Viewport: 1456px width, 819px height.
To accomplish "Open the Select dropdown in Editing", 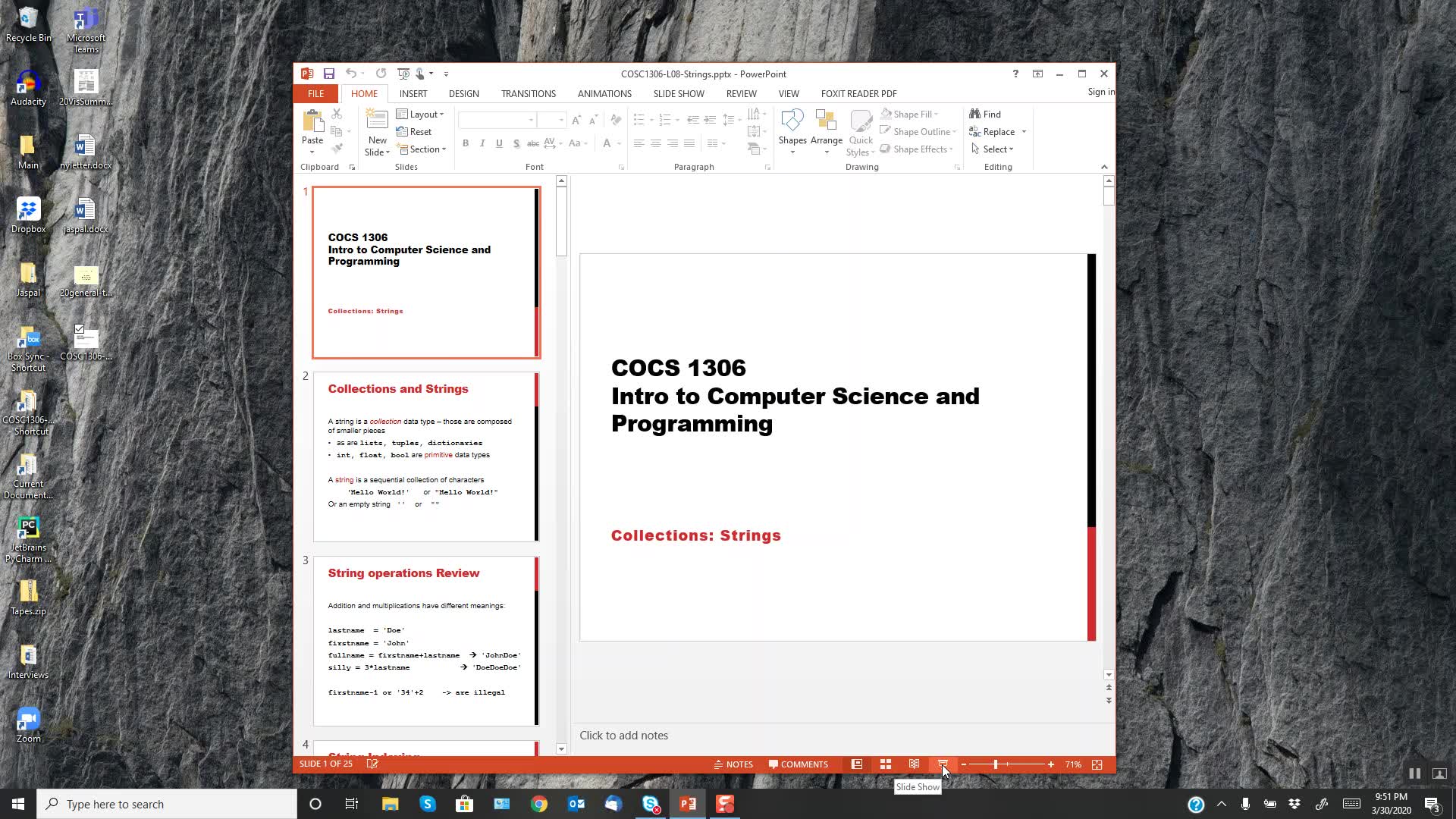I will coord(994,149).
